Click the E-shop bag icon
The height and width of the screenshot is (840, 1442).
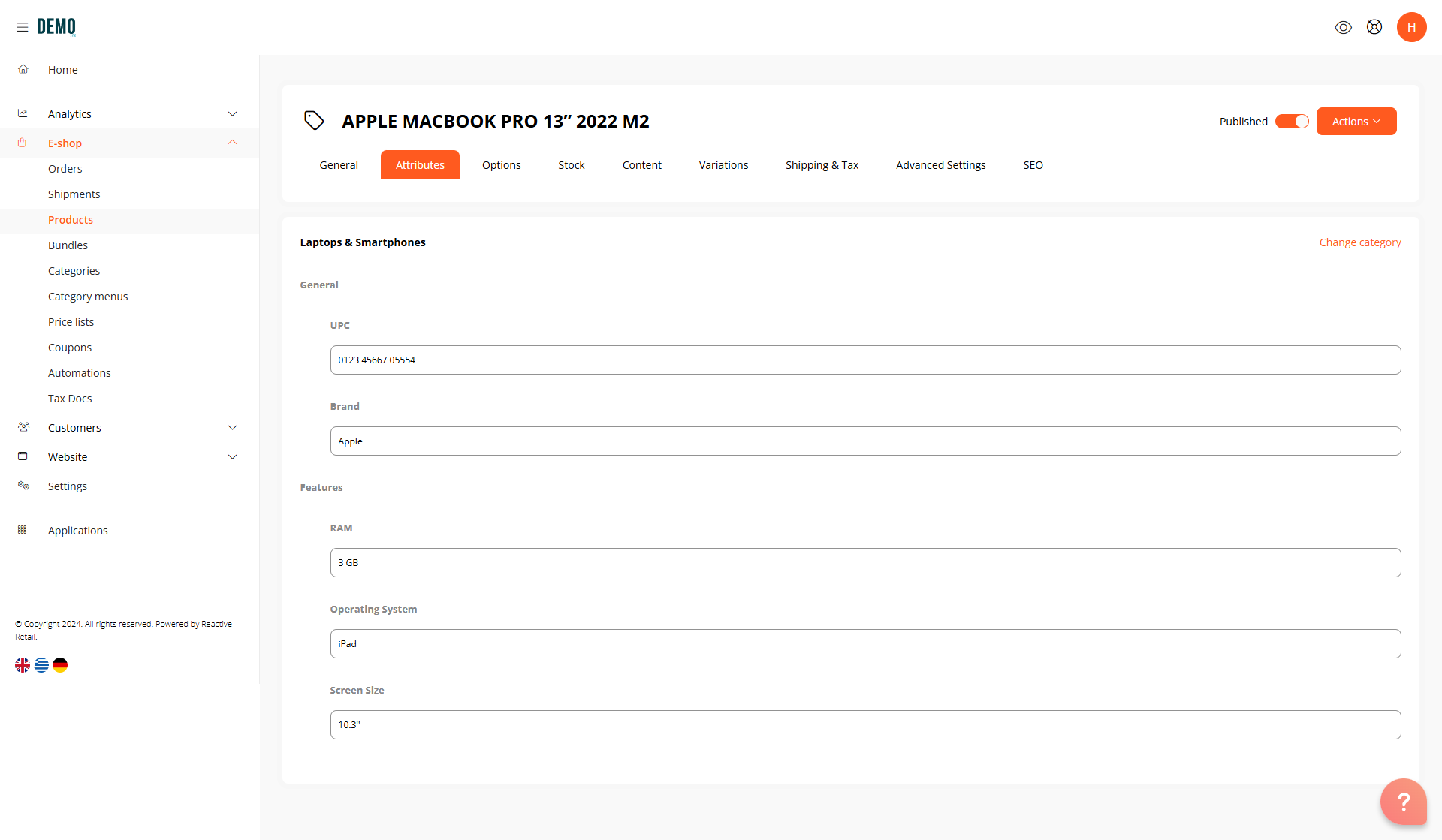tap(22, 143)
